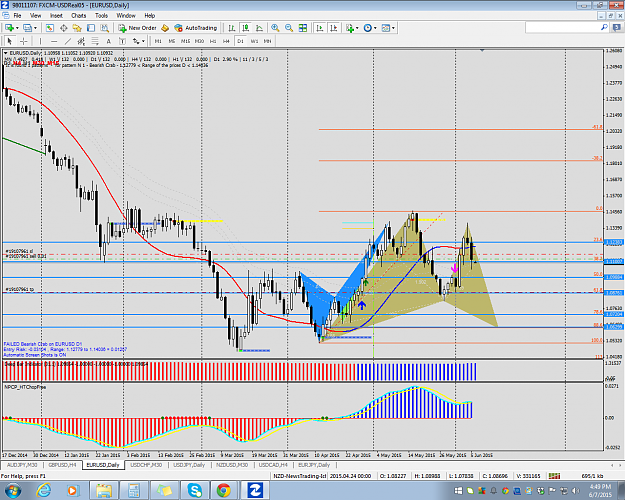Expand the New Chart dropdown arrow

[x=17, y=28]
